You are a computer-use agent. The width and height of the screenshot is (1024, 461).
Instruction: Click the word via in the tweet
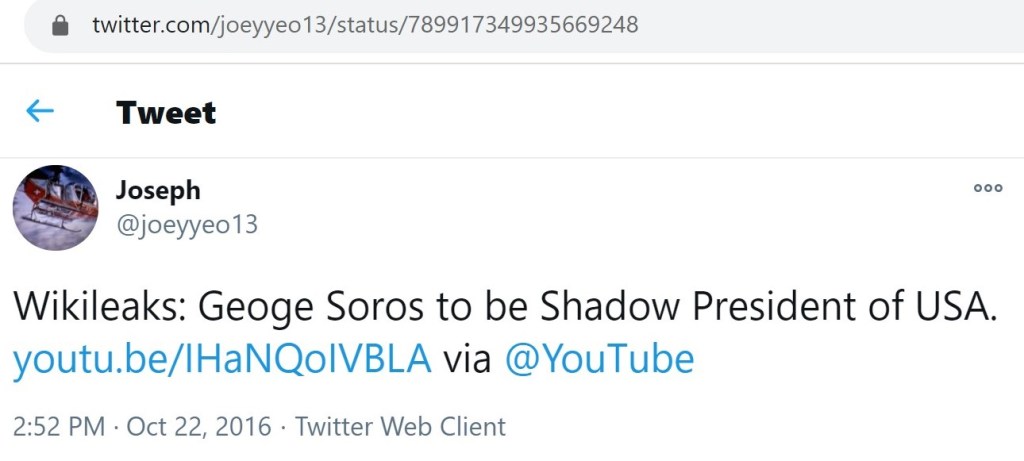click(467, 359)
